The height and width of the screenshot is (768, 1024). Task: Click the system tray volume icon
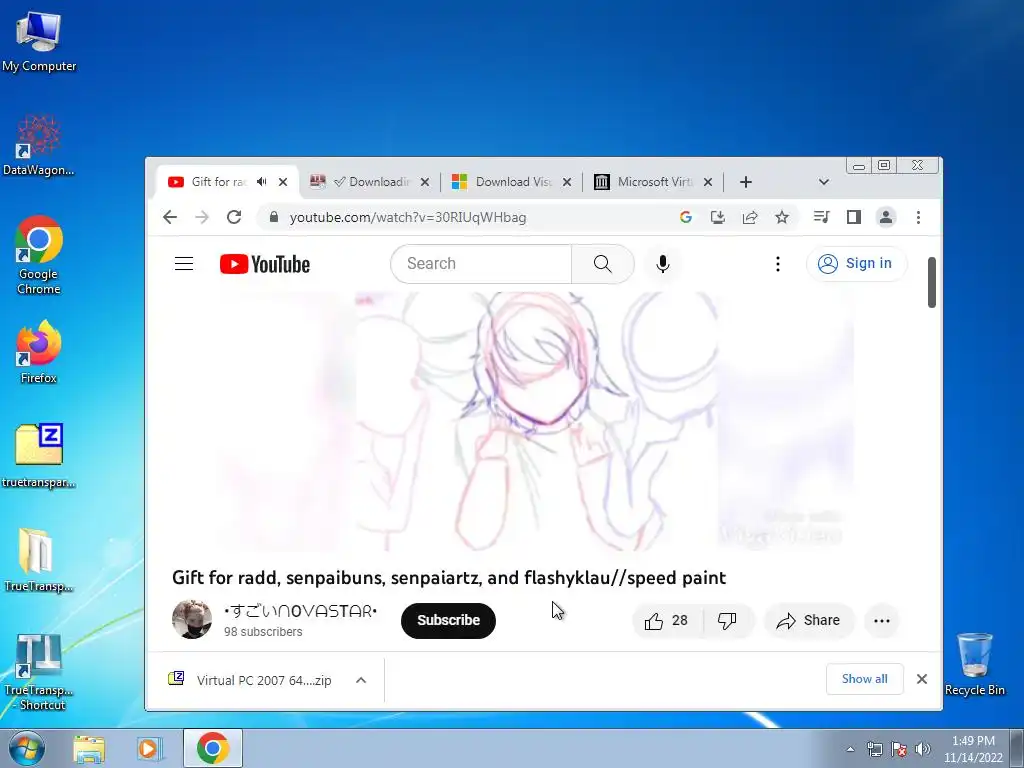point(922,749)
